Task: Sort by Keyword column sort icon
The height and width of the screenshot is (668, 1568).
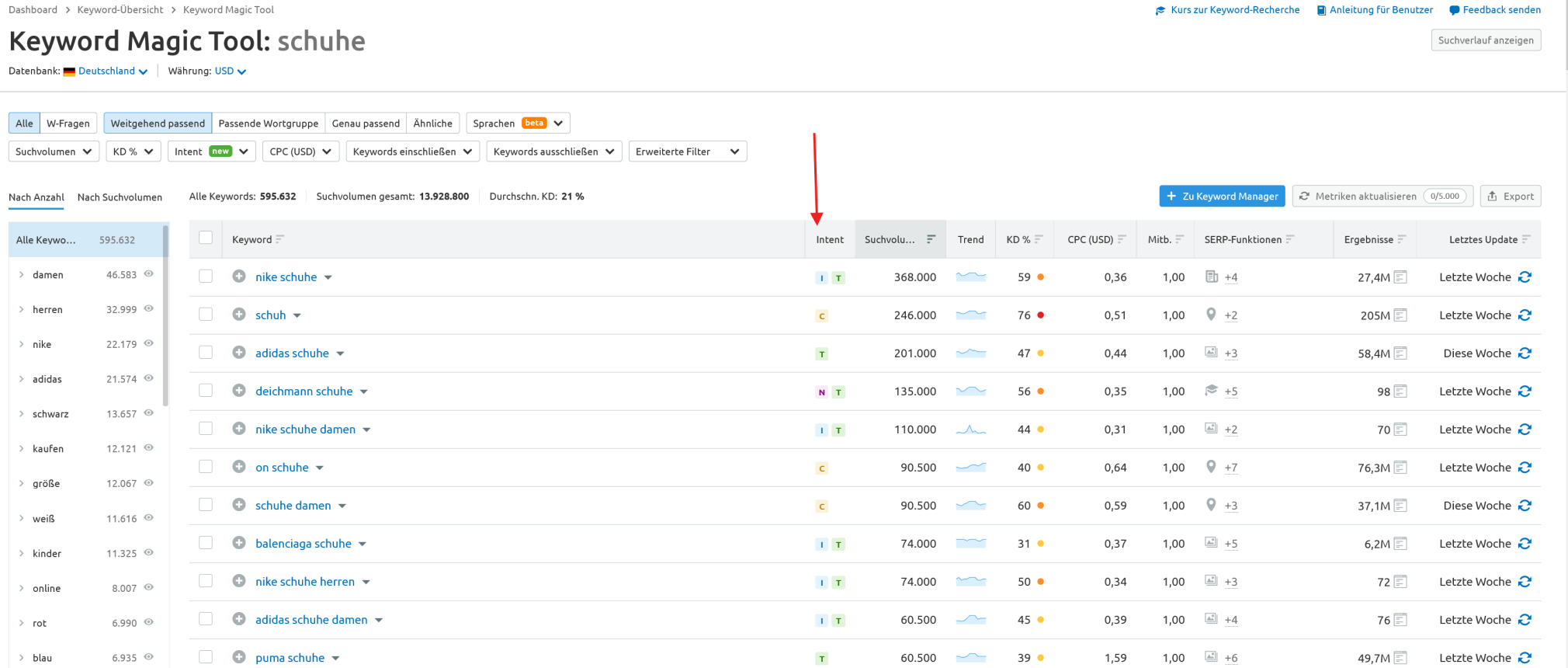Action: 279,239
